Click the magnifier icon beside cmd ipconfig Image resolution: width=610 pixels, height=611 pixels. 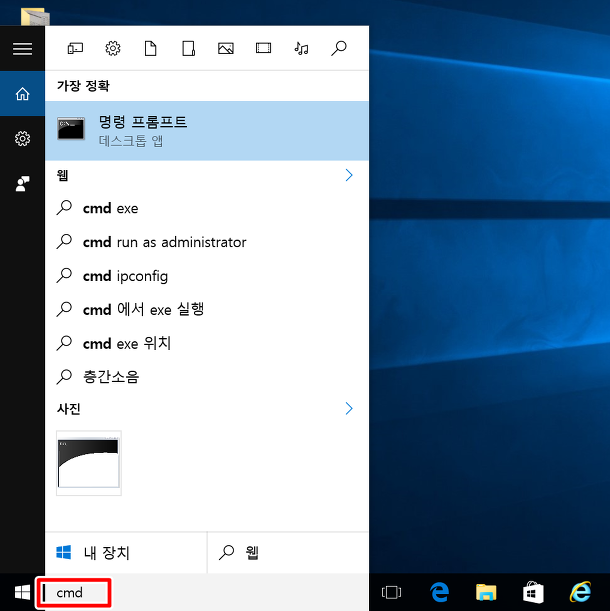click(x=64, y=275)
